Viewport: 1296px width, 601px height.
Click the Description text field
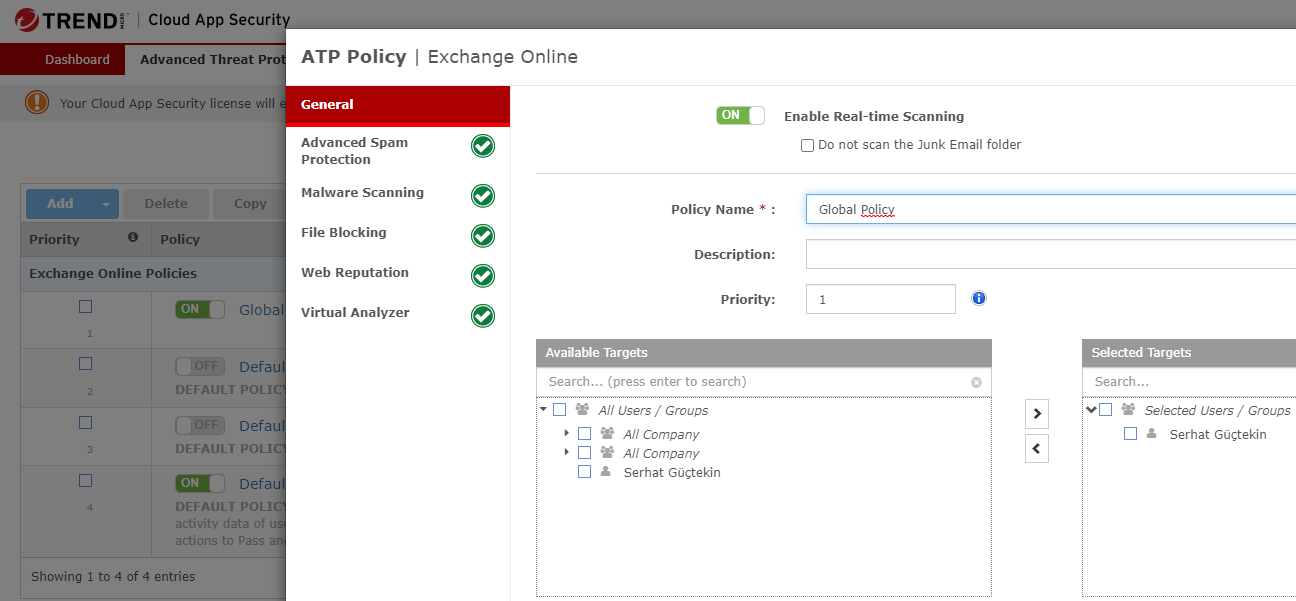pos(1050,254)
